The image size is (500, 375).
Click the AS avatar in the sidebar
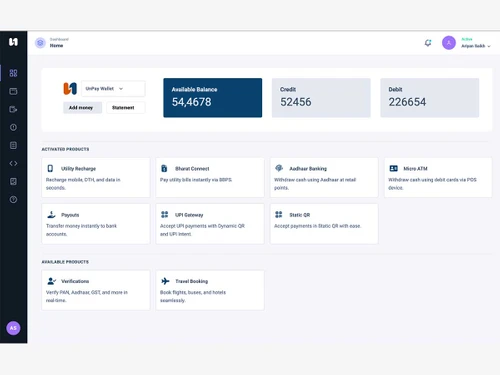pos(13,328)
